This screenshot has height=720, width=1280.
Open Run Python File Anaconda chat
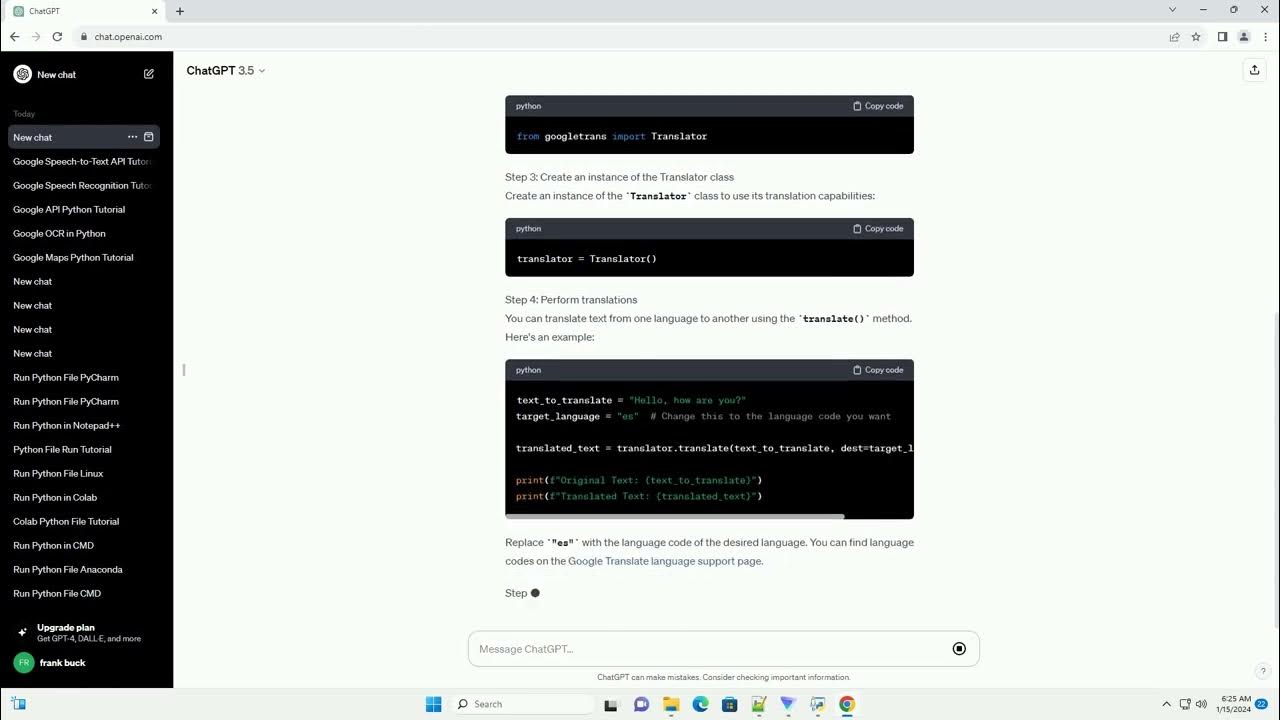pyautogui.click(x=84, y=569)
